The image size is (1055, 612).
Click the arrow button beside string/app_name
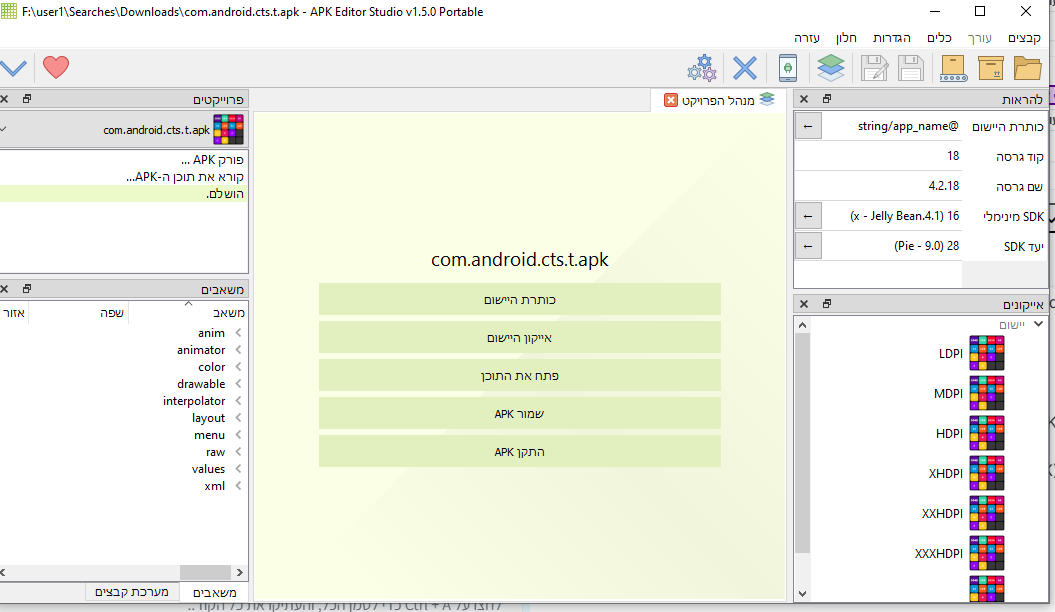[809, 126]
